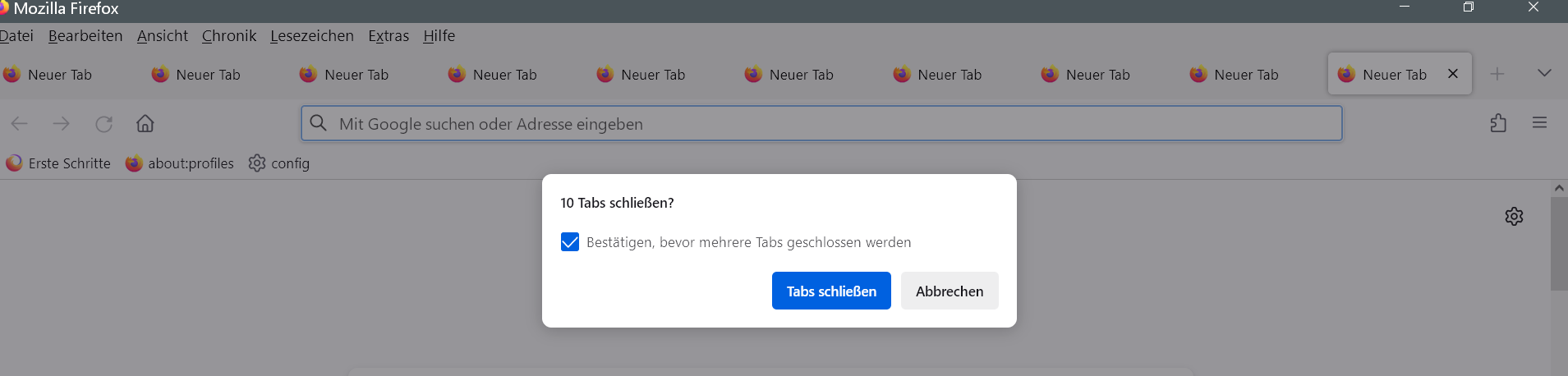Open the Extras menu
1568x376 pixels.
pos(389,36)
